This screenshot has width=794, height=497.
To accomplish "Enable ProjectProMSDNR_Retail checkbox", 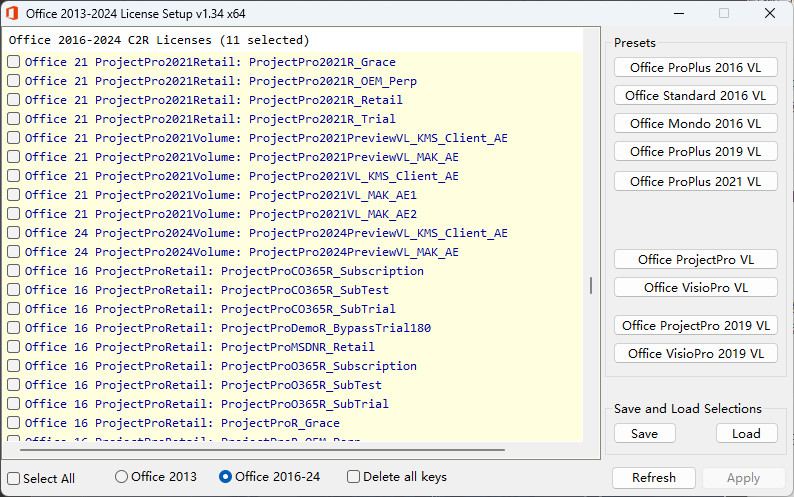I will 14,347.
